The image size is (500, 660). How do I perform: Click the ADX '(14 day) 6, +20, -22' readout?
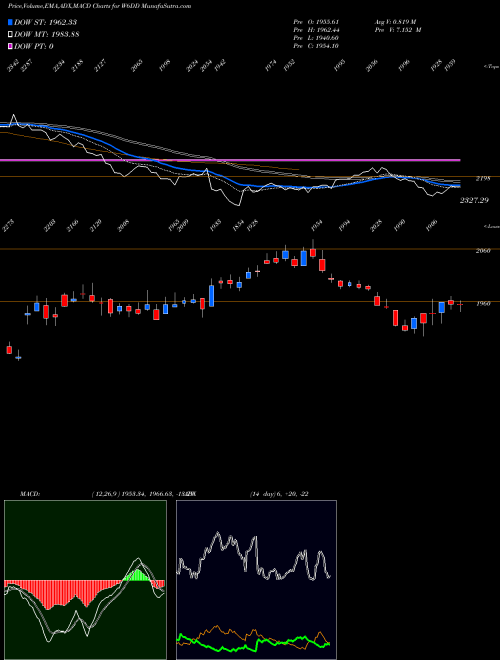(x=279, y=494)
